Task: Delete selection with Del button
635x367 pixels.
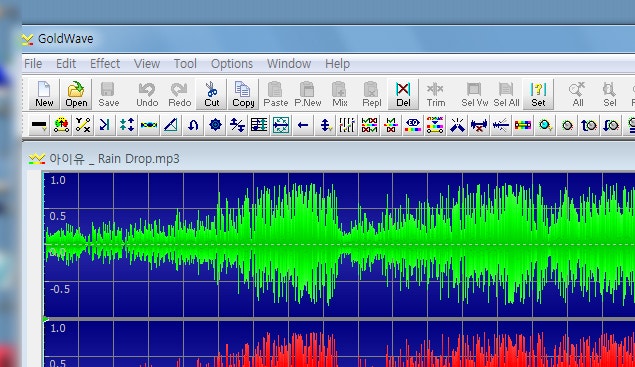Action: click(403, 94)
